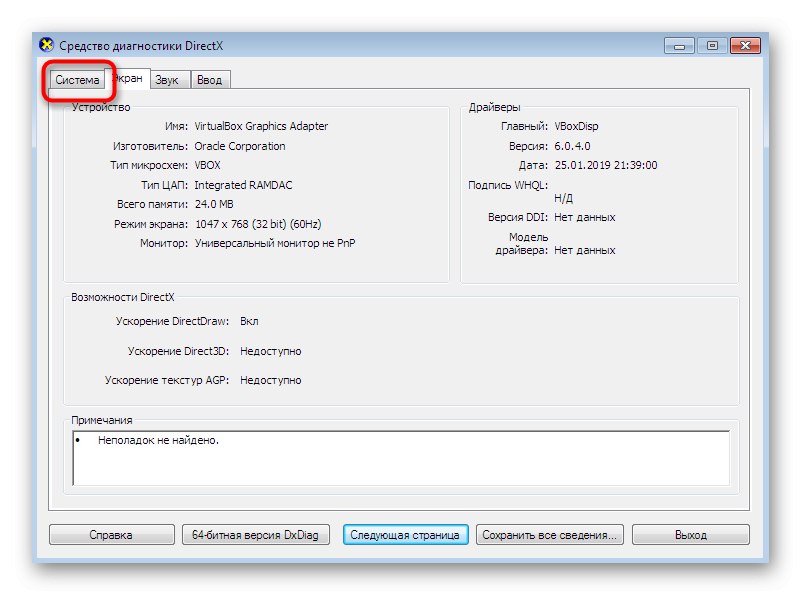Advance with Следующая страница button
This screenshot has width=801, height=595.
click(405, 534)
